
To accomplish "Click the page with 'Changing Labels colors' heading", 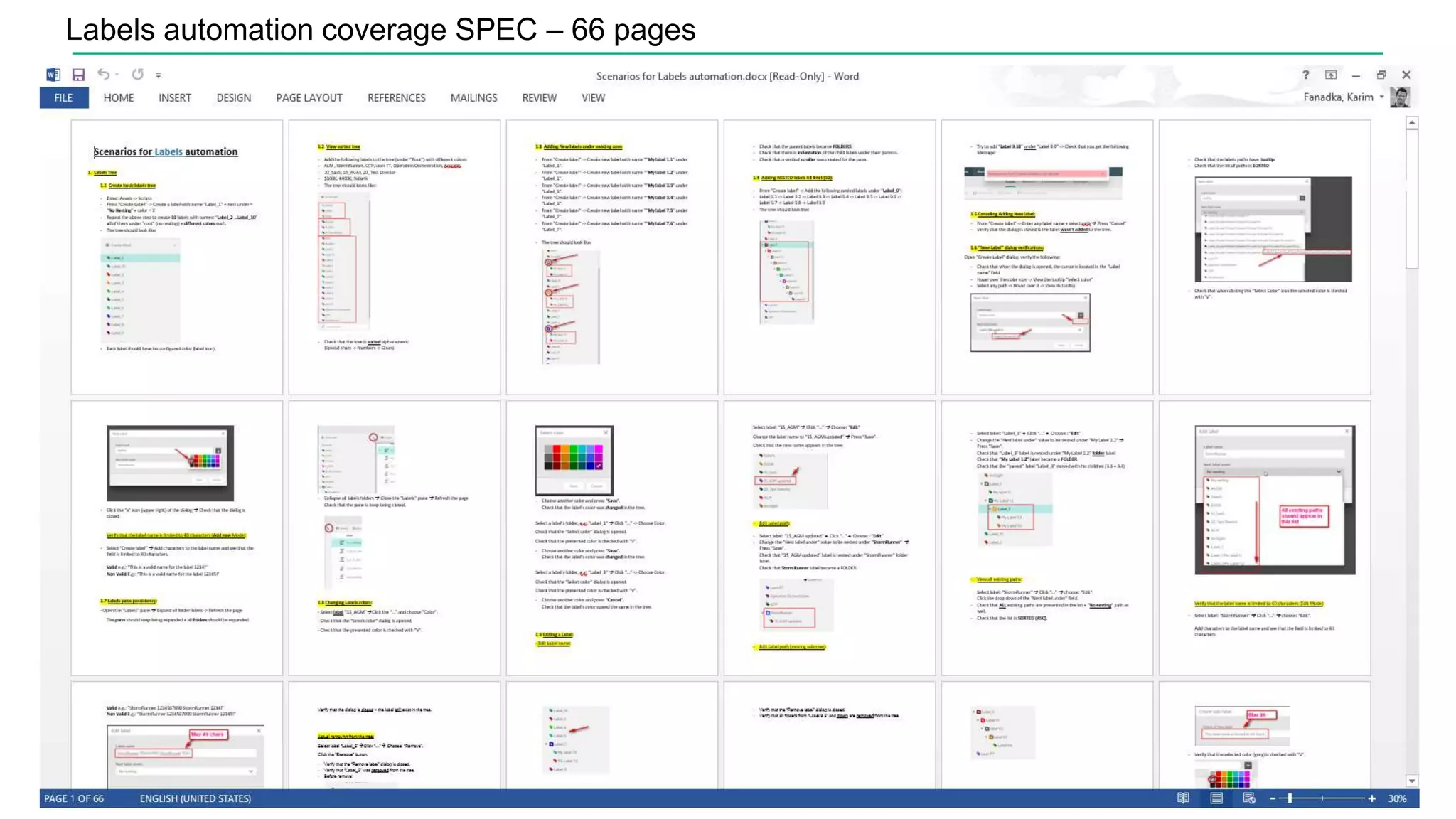I will coord(395,538).
